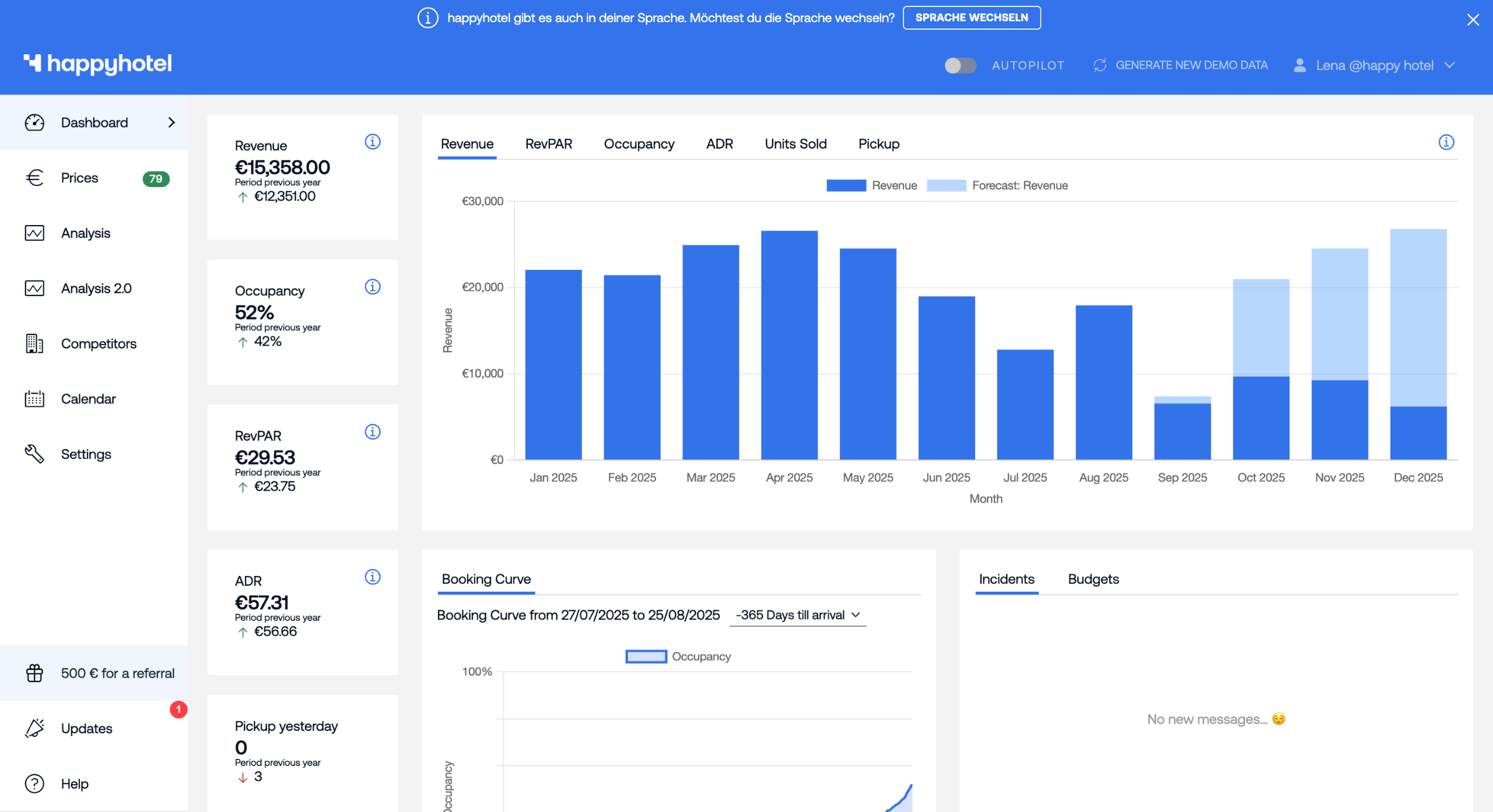
Task: Show info for ADR card
Action: click(373, 577)
